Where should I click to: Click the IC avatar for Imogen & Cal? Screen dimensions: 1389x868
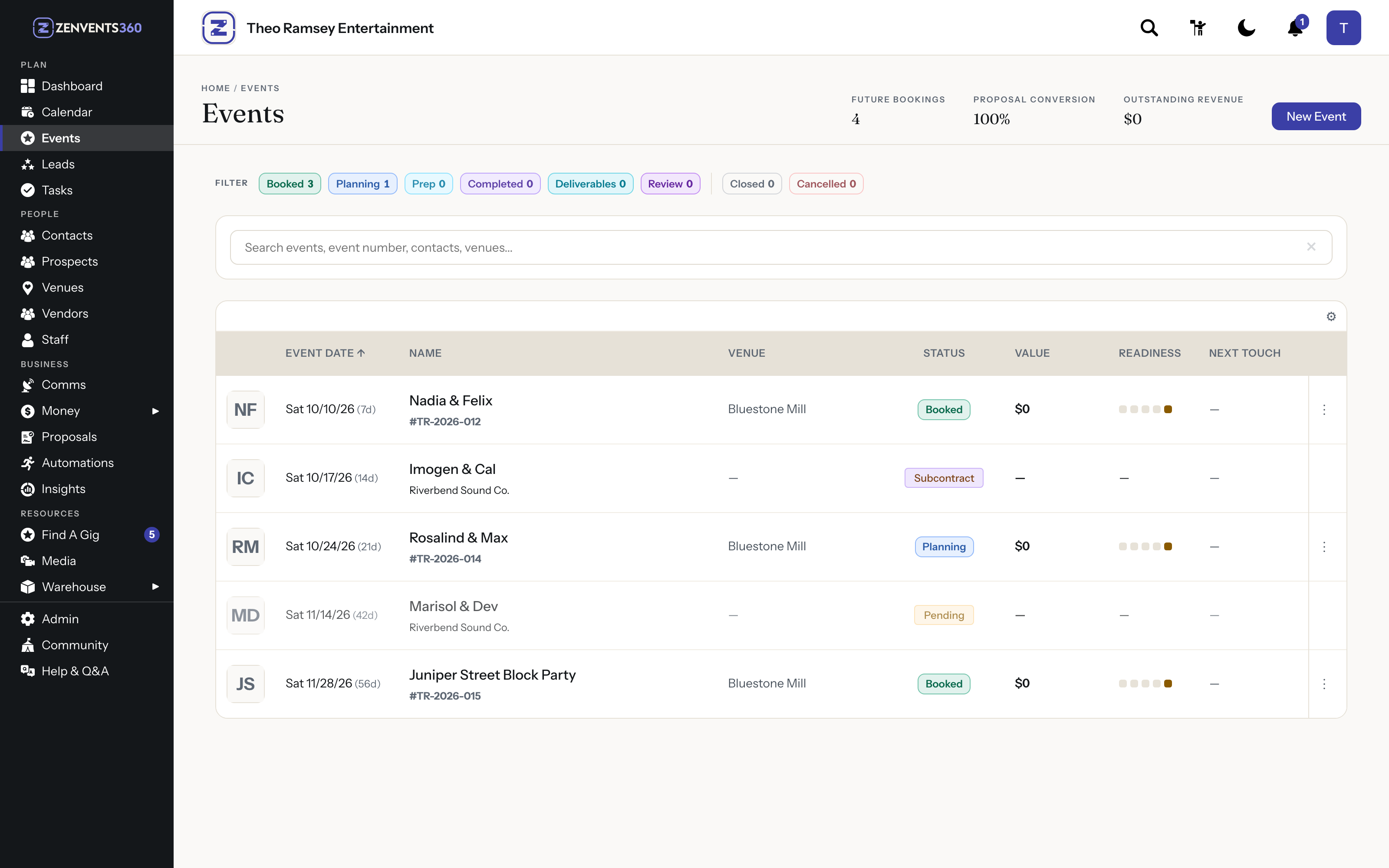[x=246, y=478]
